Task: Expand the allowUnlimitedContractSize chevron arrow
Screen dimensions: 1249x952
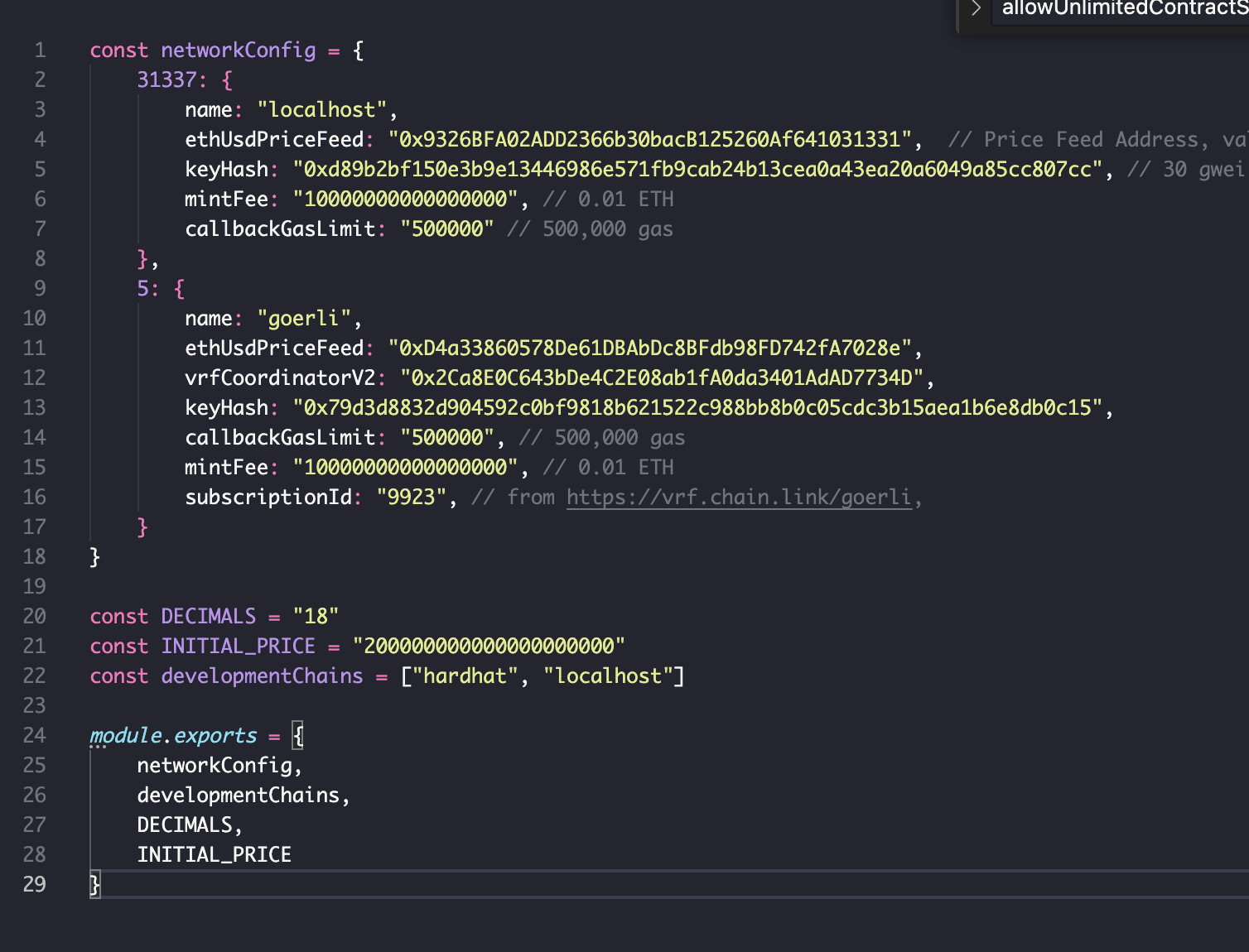Action: pos(976,8)
